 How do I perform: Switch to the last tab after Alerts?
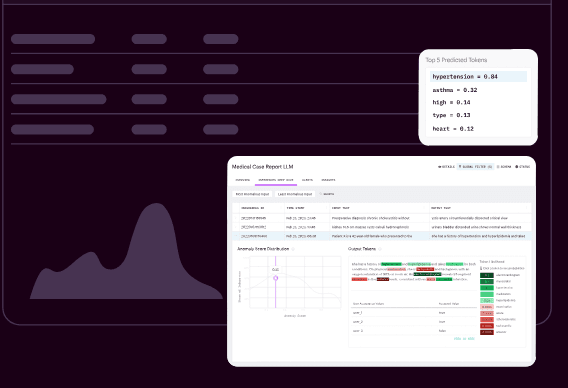[x=328, y=180]
